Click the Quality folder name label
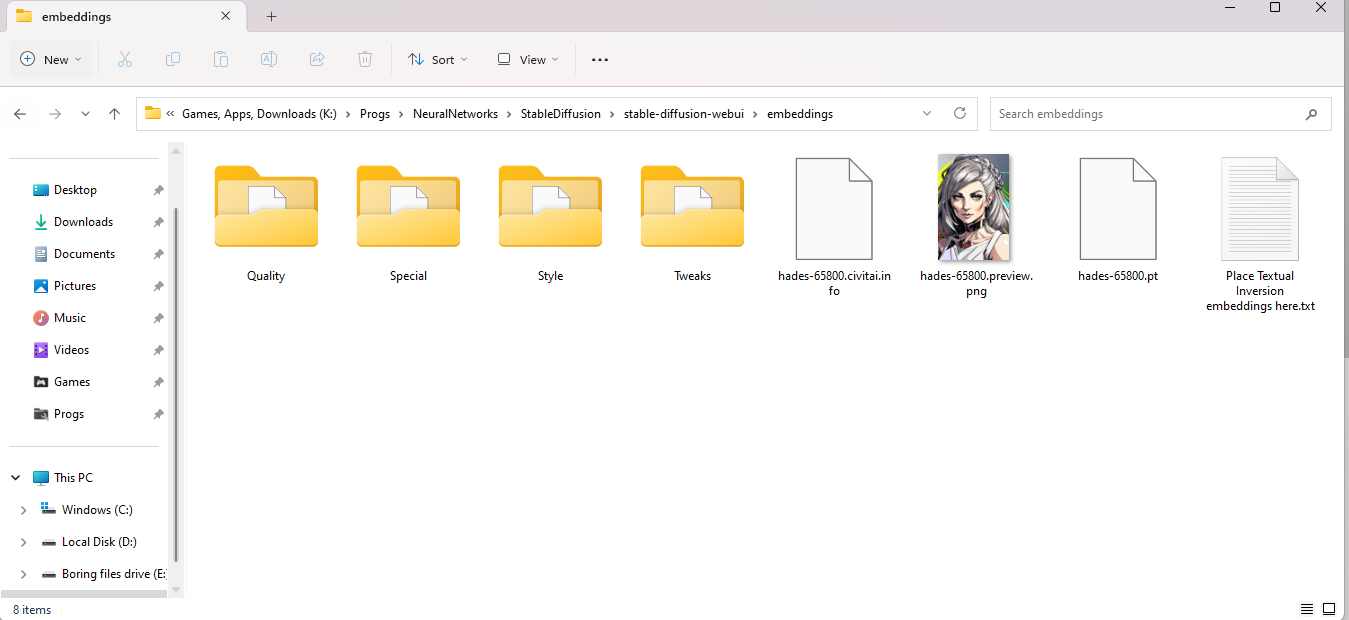 (x=266, y=276)
